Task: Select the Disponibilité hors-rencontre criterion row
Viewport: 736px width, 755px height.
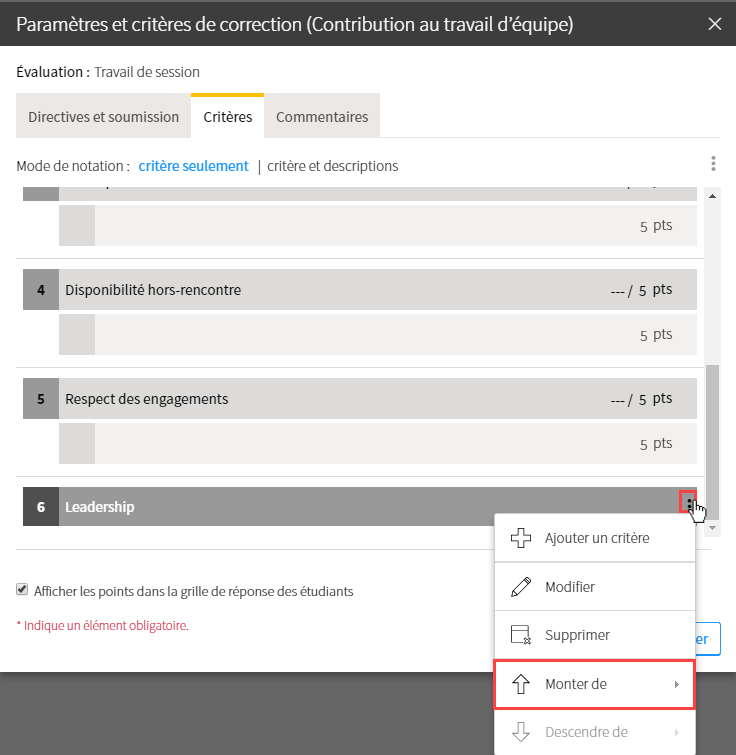Action: [x=360, y=289]
